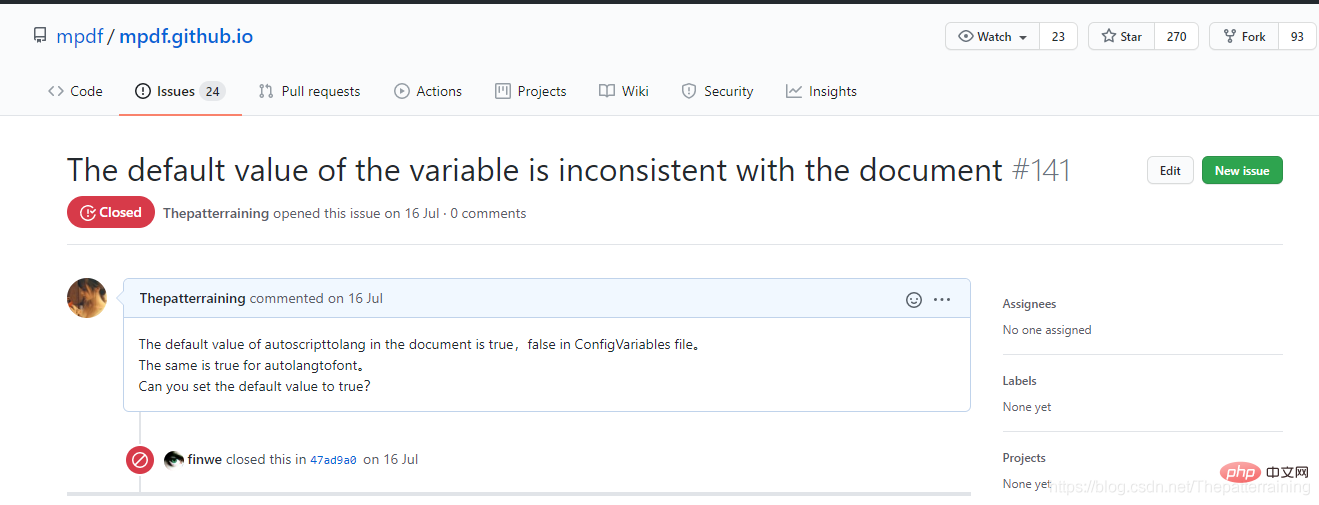Image resolution: width=1319 pixels, height=505 pixels.
Task: Click Thepatterraining avatar image beside comment
Action: 87,298
